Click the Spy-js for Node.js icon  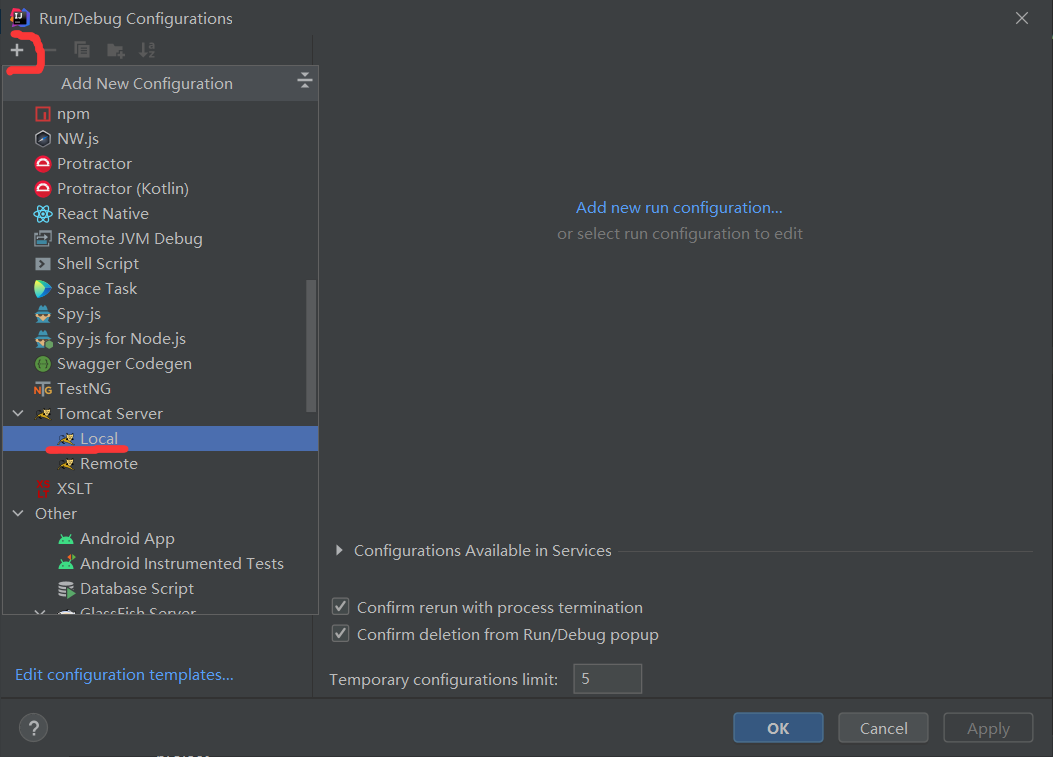click(44, 339)
